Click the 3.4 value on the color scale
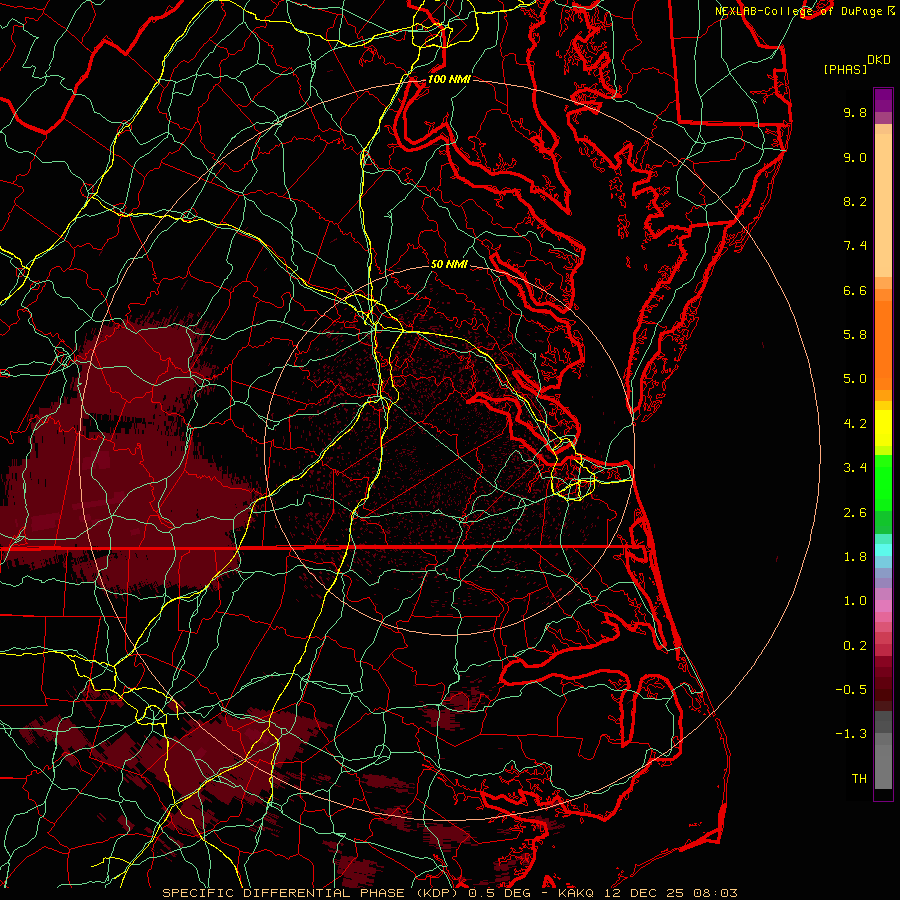 click(x=855, y=468)
